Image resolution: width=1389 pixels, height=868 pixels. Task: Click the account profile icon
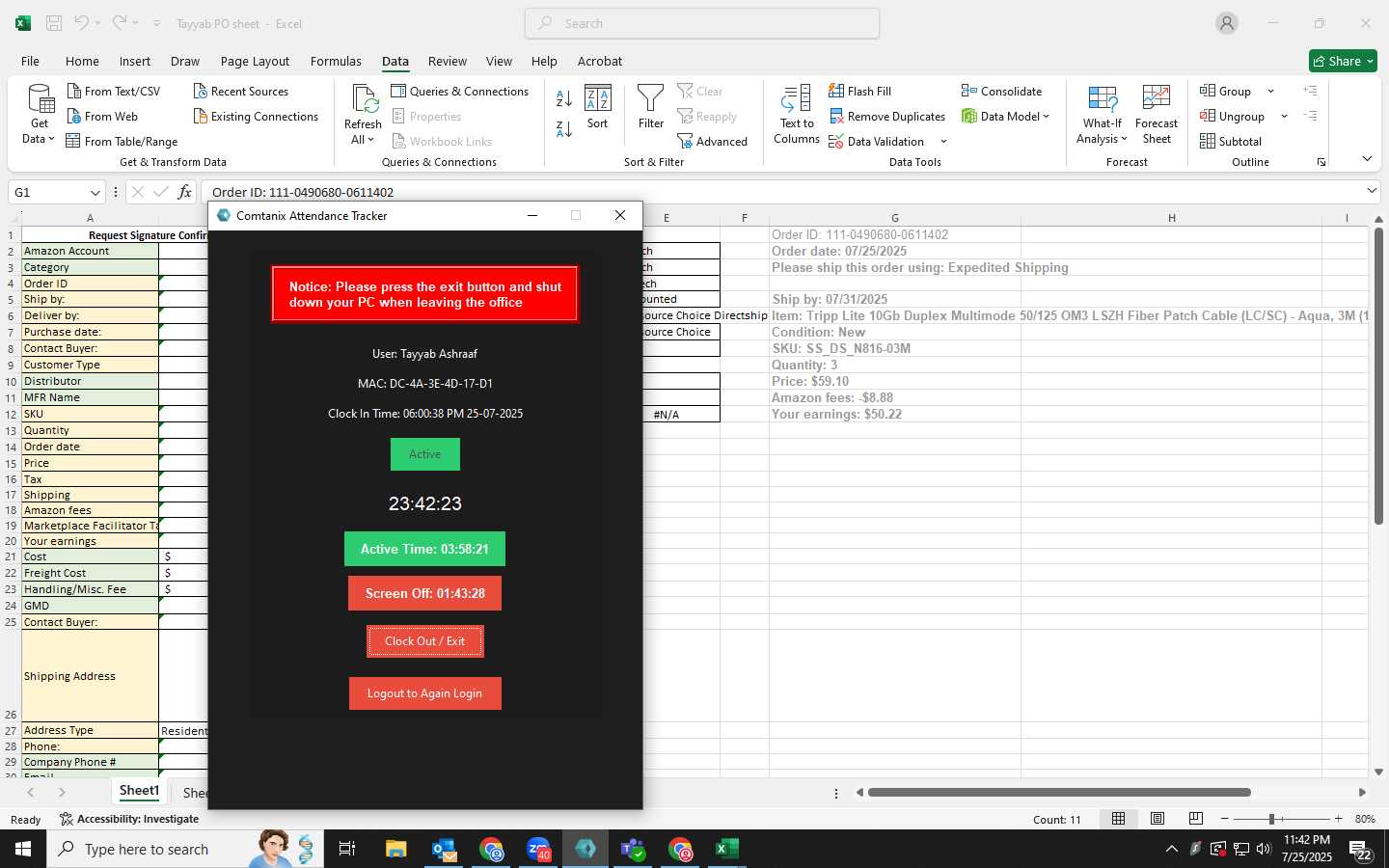click(1227, 23)
